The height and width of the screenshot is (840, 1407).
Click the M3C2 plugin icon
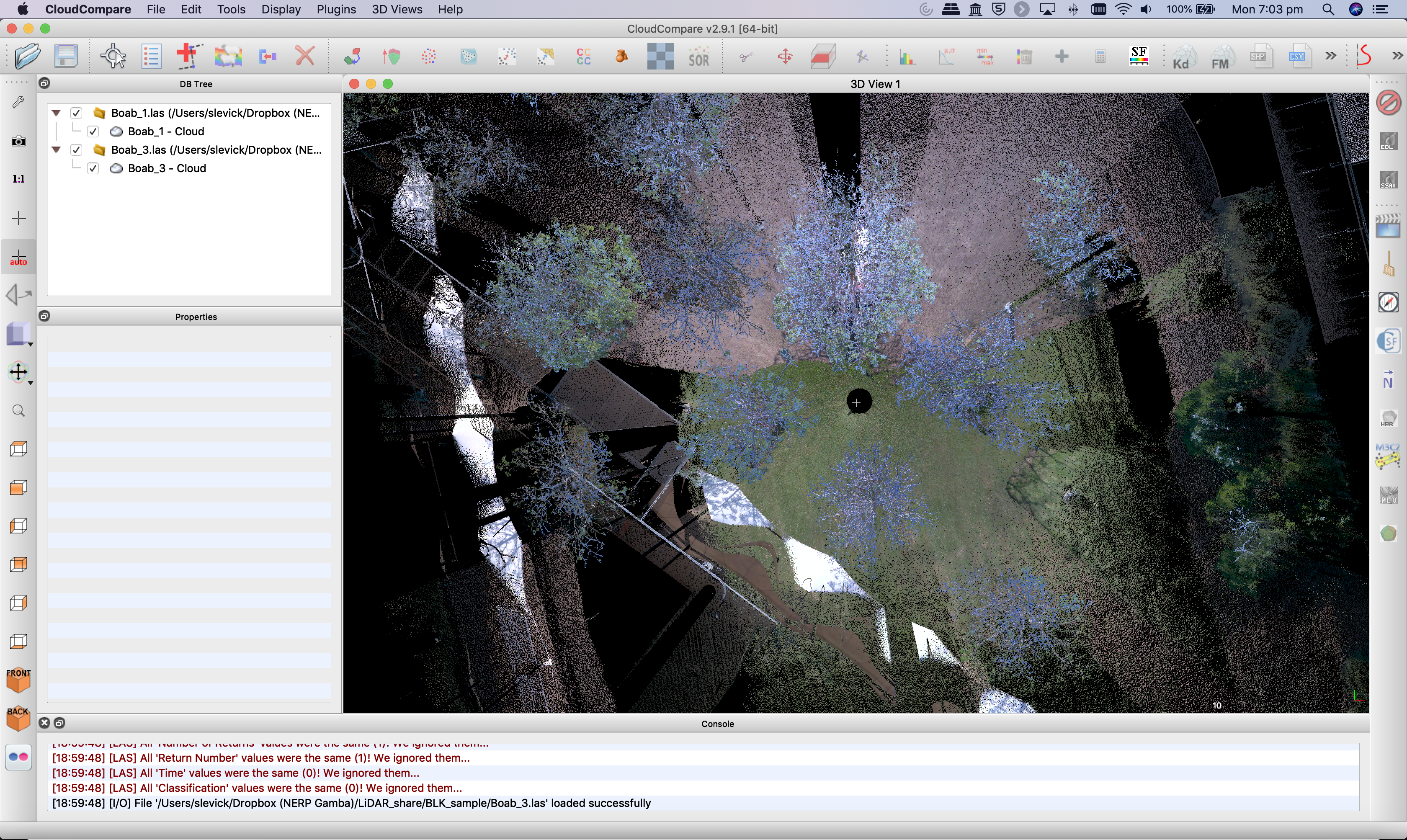tap(1388, 456)
